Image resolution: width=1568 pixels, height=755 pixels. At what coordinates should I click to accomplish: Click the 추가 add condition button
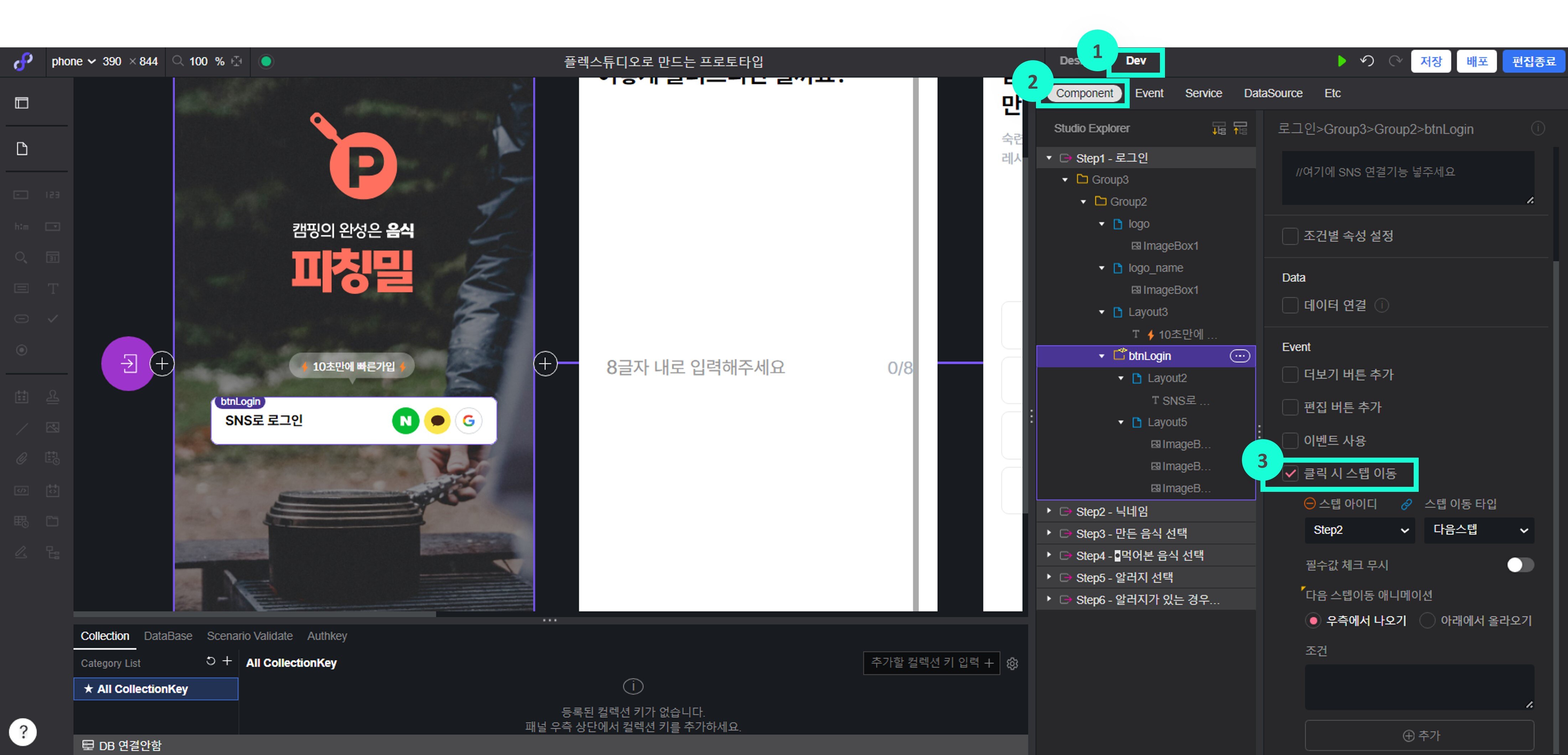1419,735
